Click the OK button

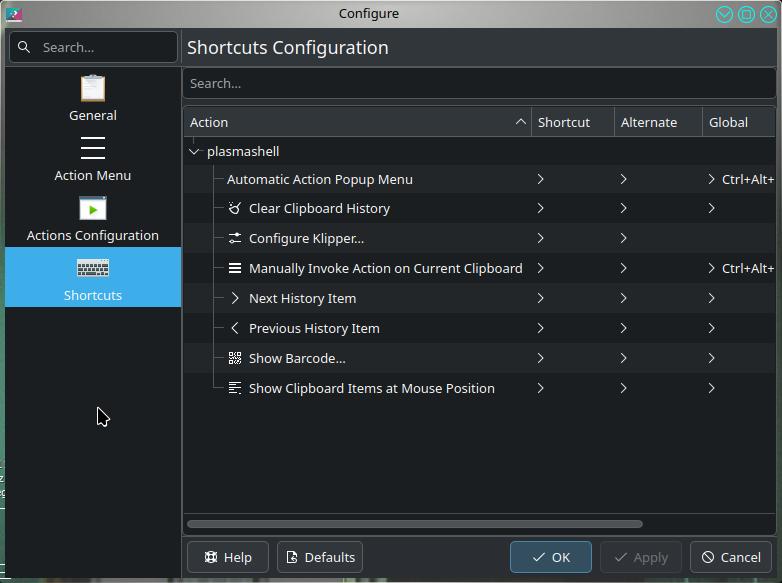[551, 557]
